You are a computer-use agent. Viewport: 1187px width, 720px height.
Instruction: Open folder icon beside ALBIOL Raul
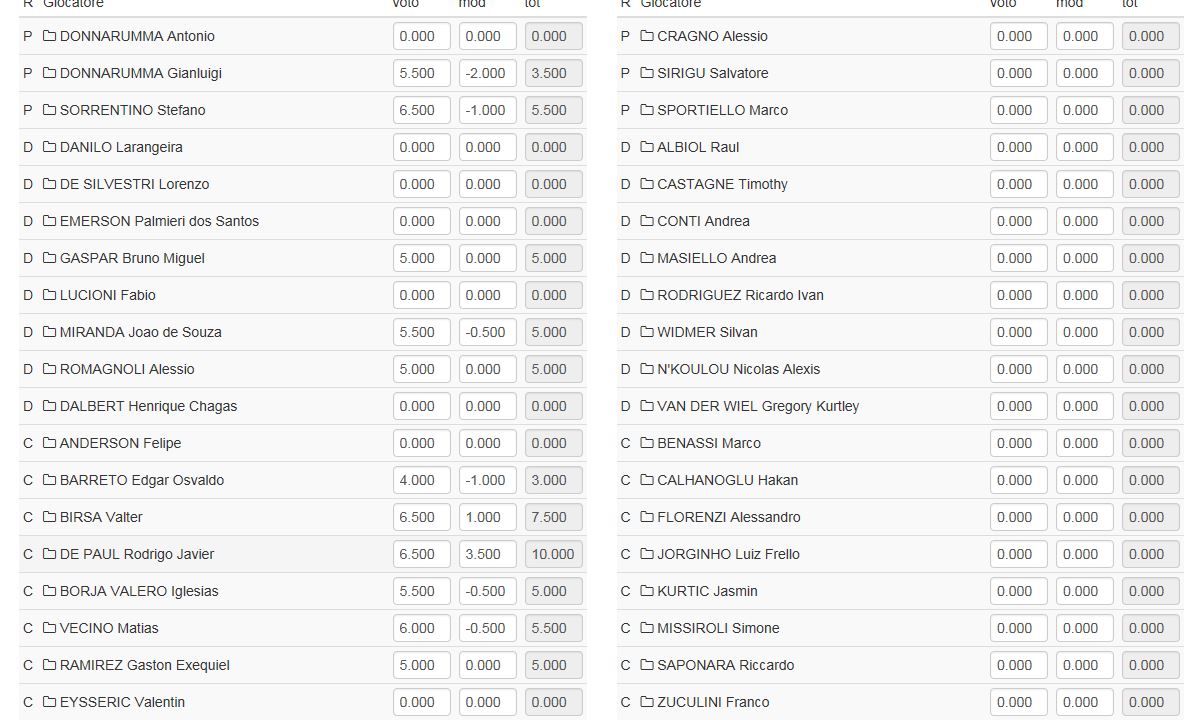point(646,147)
